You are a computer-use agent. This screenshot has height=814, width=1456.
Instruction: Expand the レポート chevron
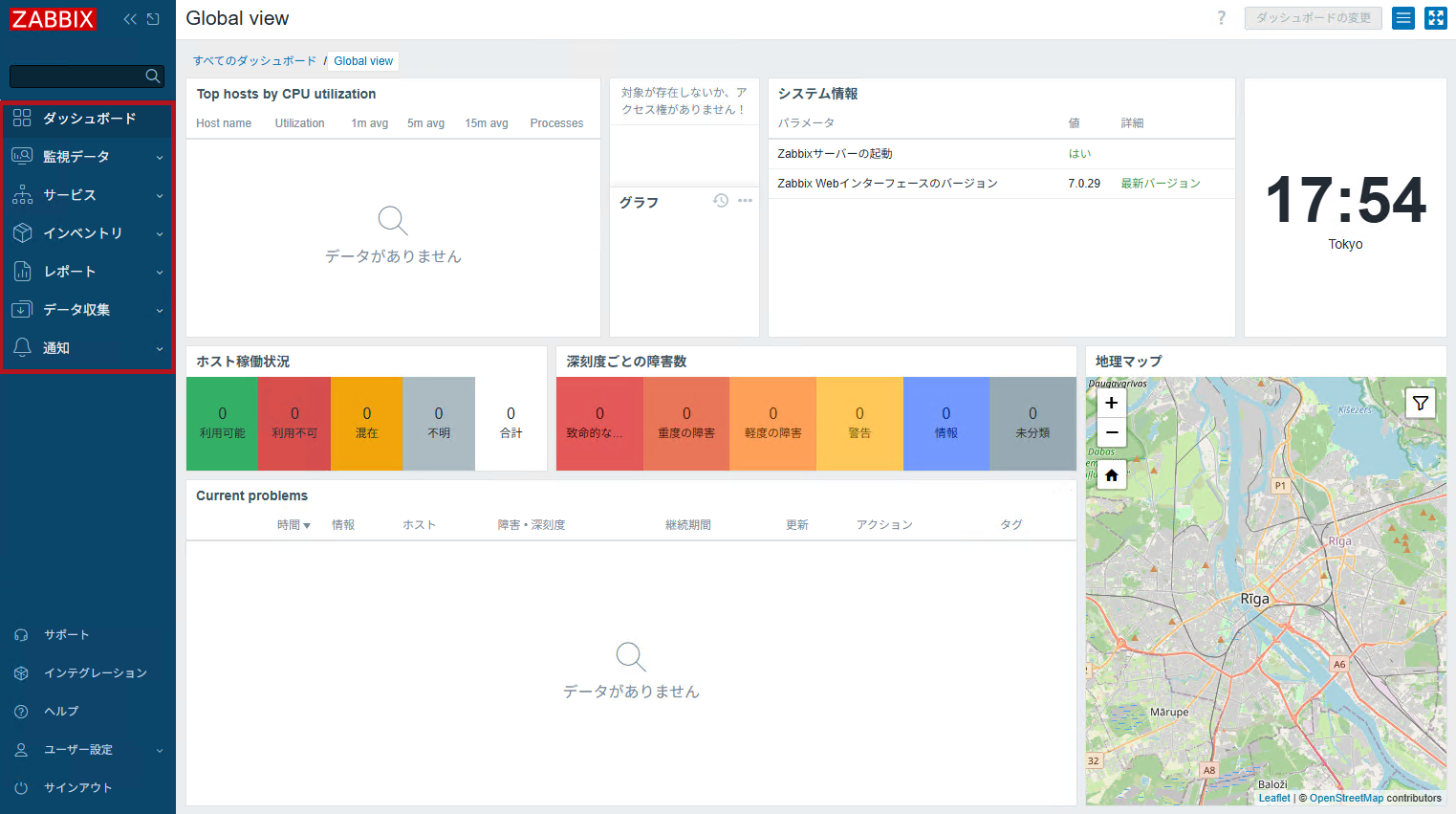click(160, 273)
